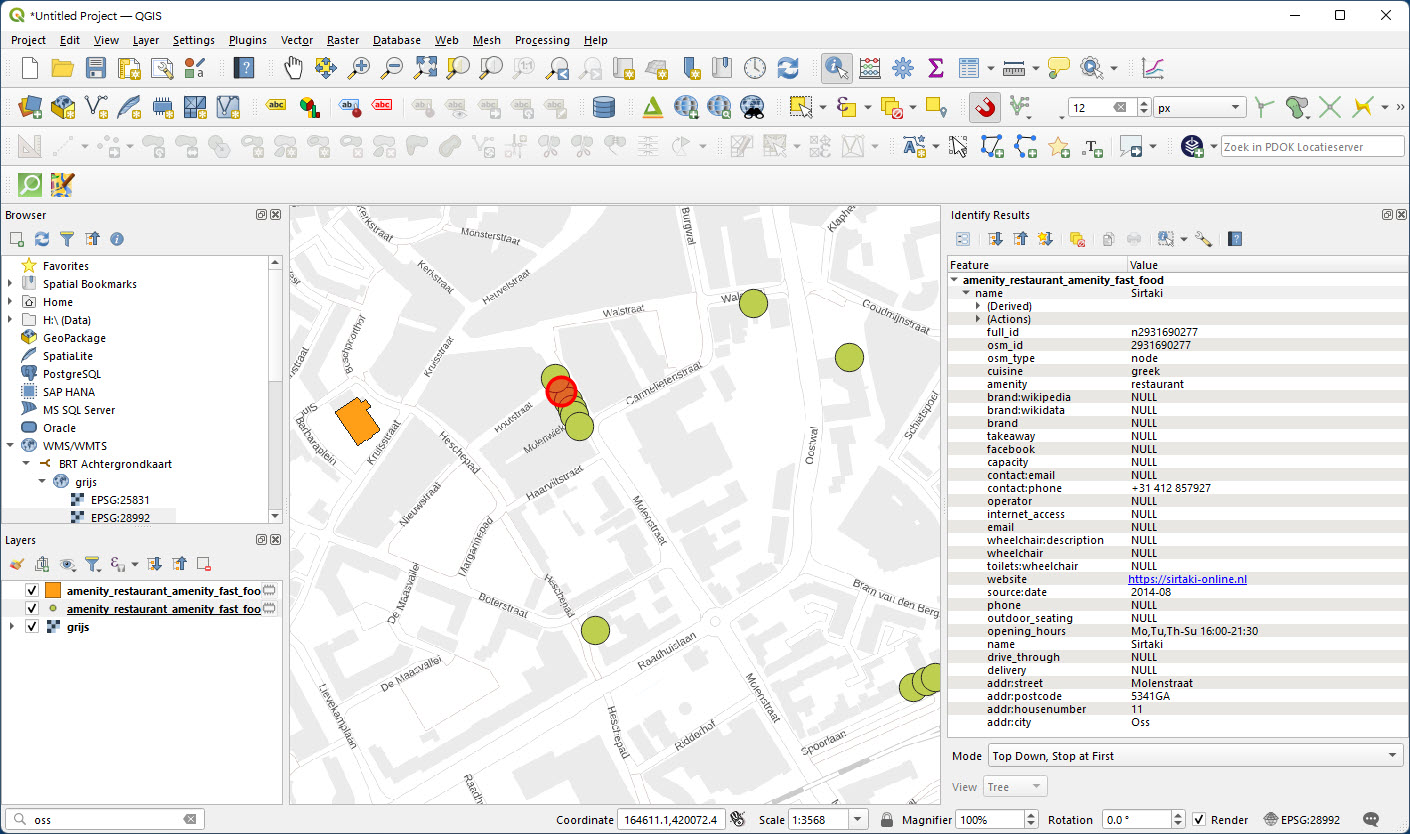1410x834 pixels.
Task: Open the Vector menu
Action: pyautogui.click(x=296, y=40)
